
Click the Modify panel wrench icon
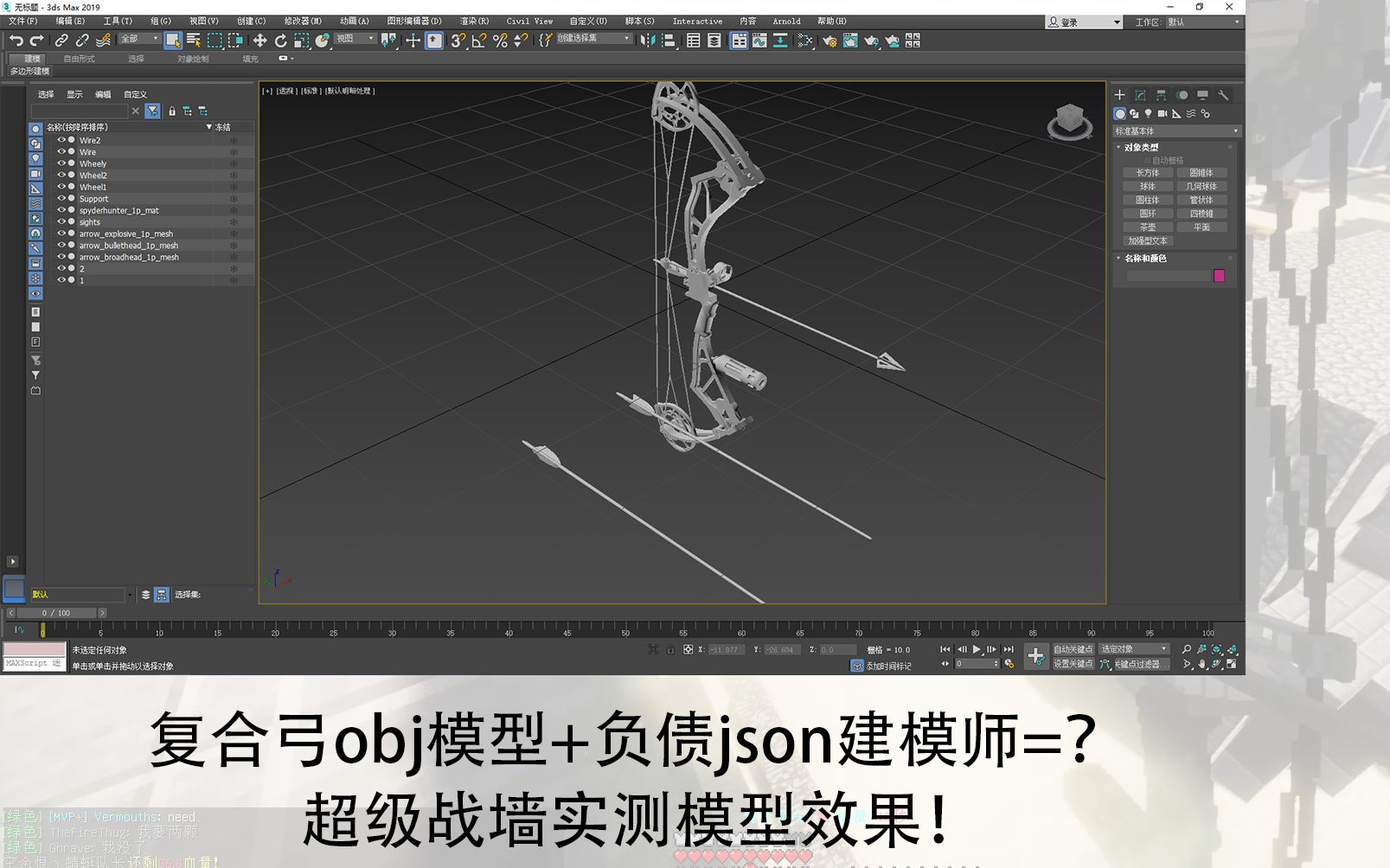click(1223, 95)
